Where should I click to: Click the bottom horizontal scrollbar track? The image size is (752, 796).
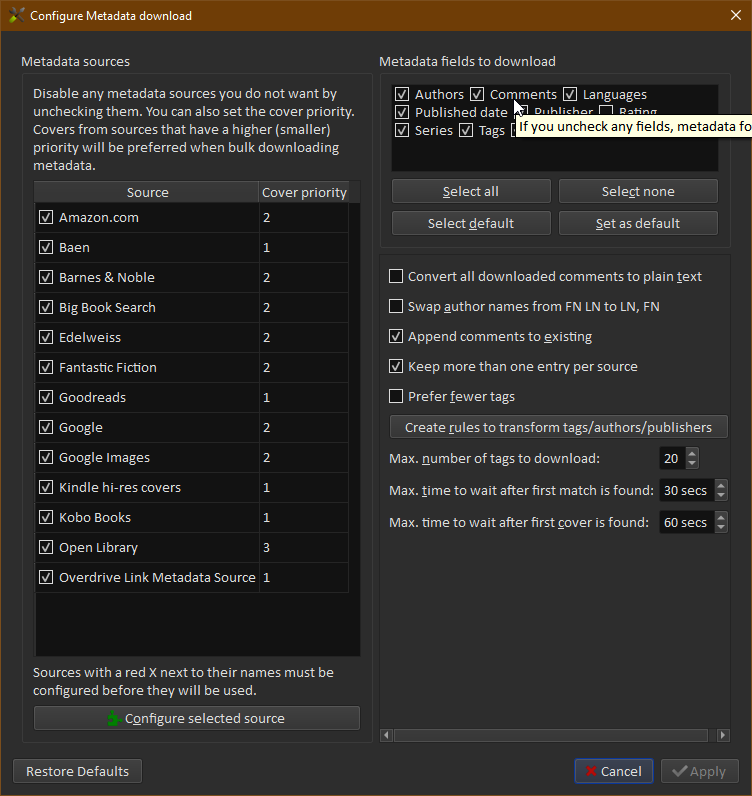551,735
